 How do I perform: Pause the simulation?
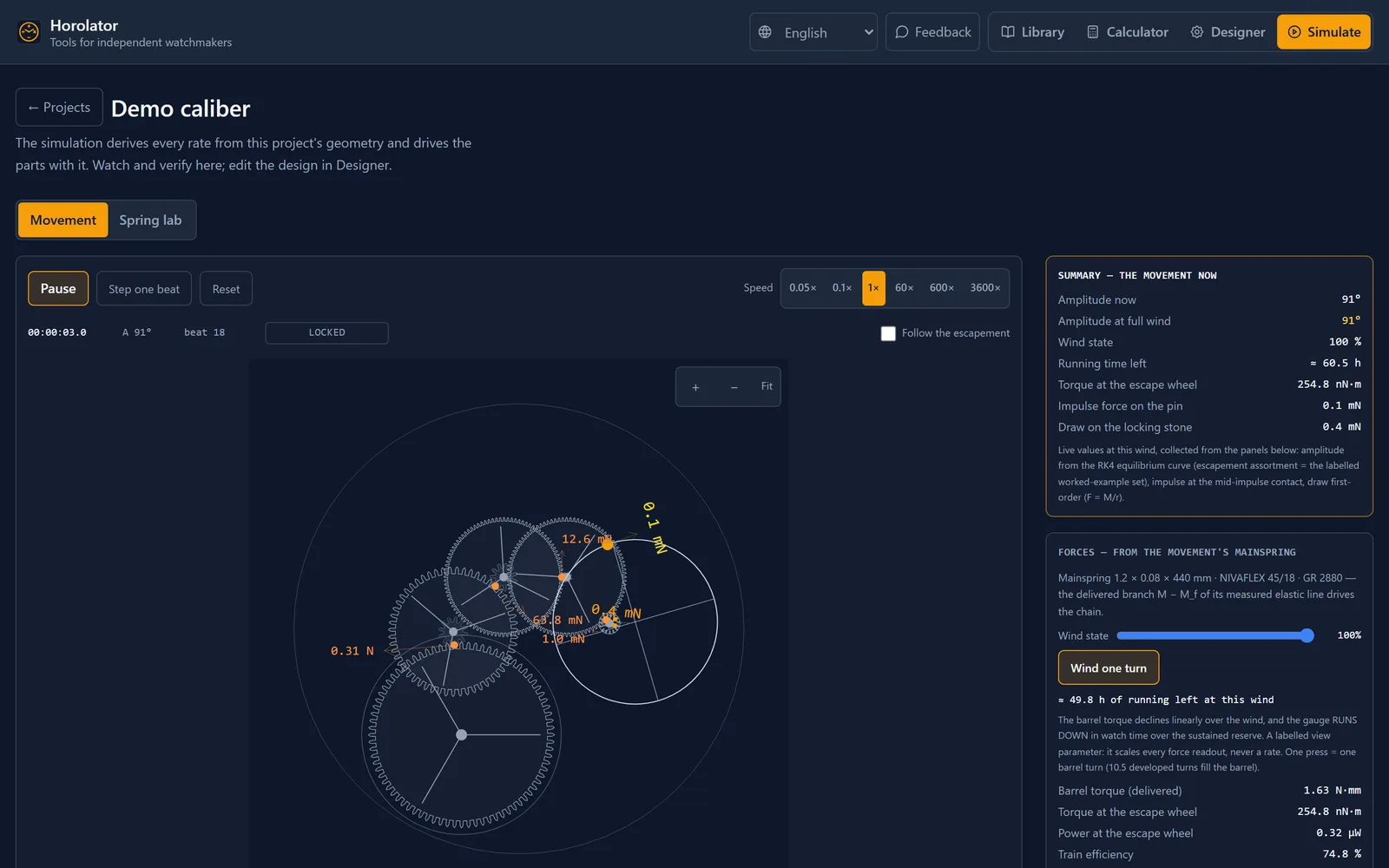click(x=58, y=289)
